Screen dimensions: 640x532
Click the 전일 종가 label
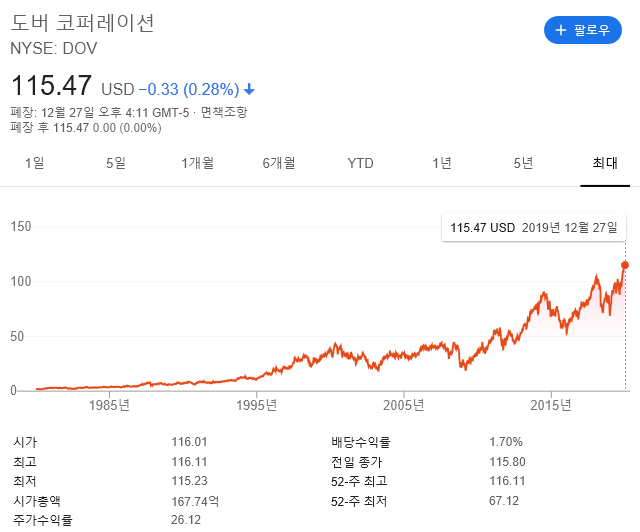click(357, 462)
